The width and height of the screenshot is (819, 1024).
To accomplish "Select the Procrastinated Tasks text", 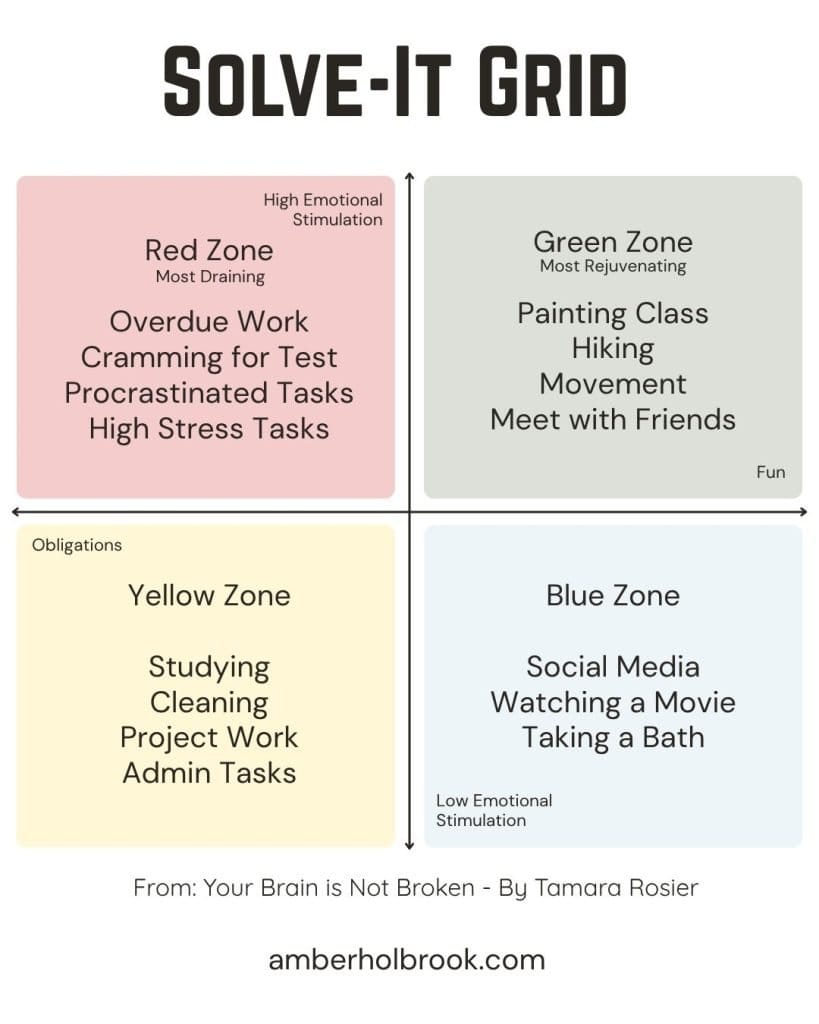I will pyautogui.click(x=209, y=393).
